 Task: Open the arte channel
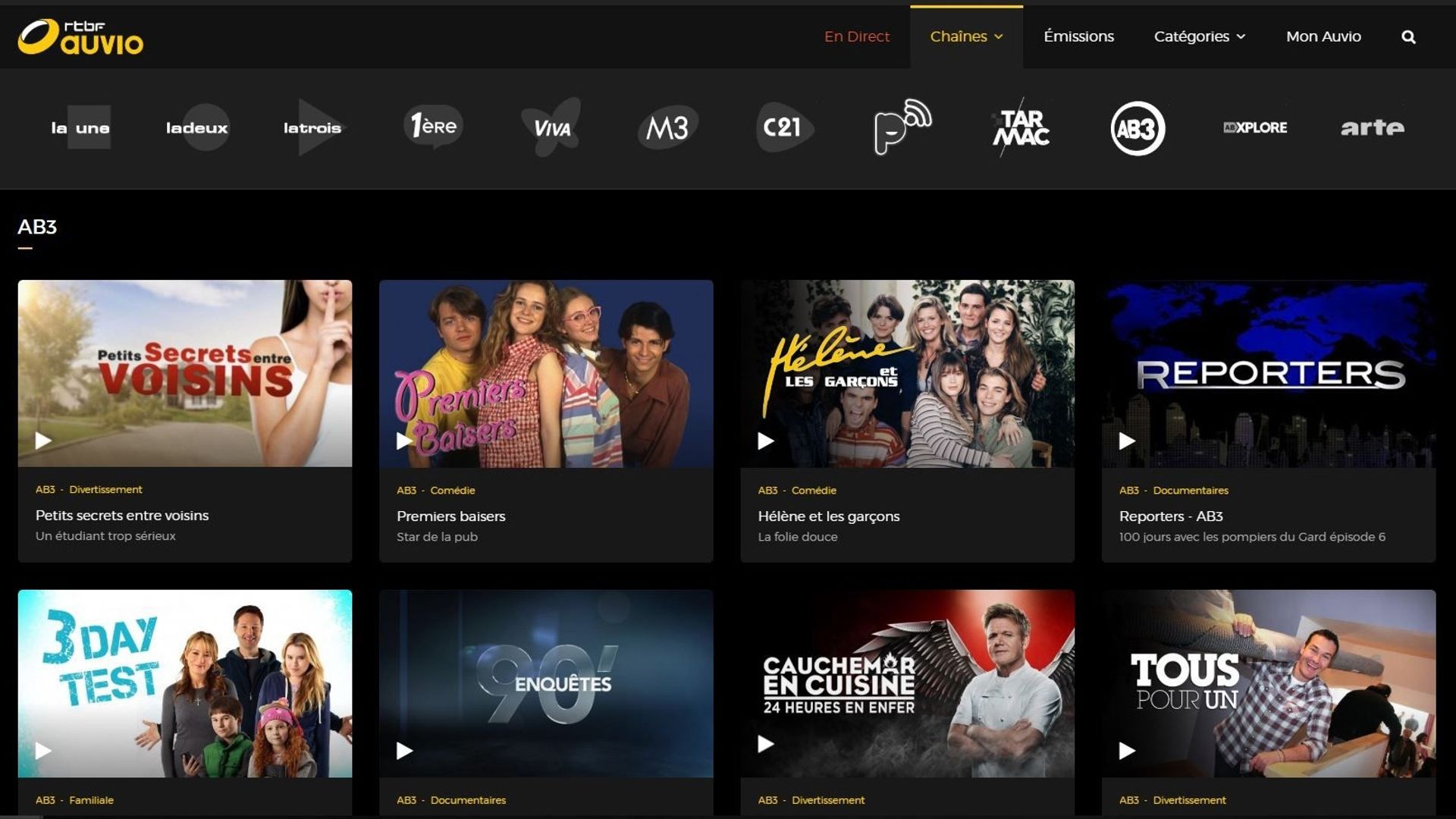tap(1371, 127)
